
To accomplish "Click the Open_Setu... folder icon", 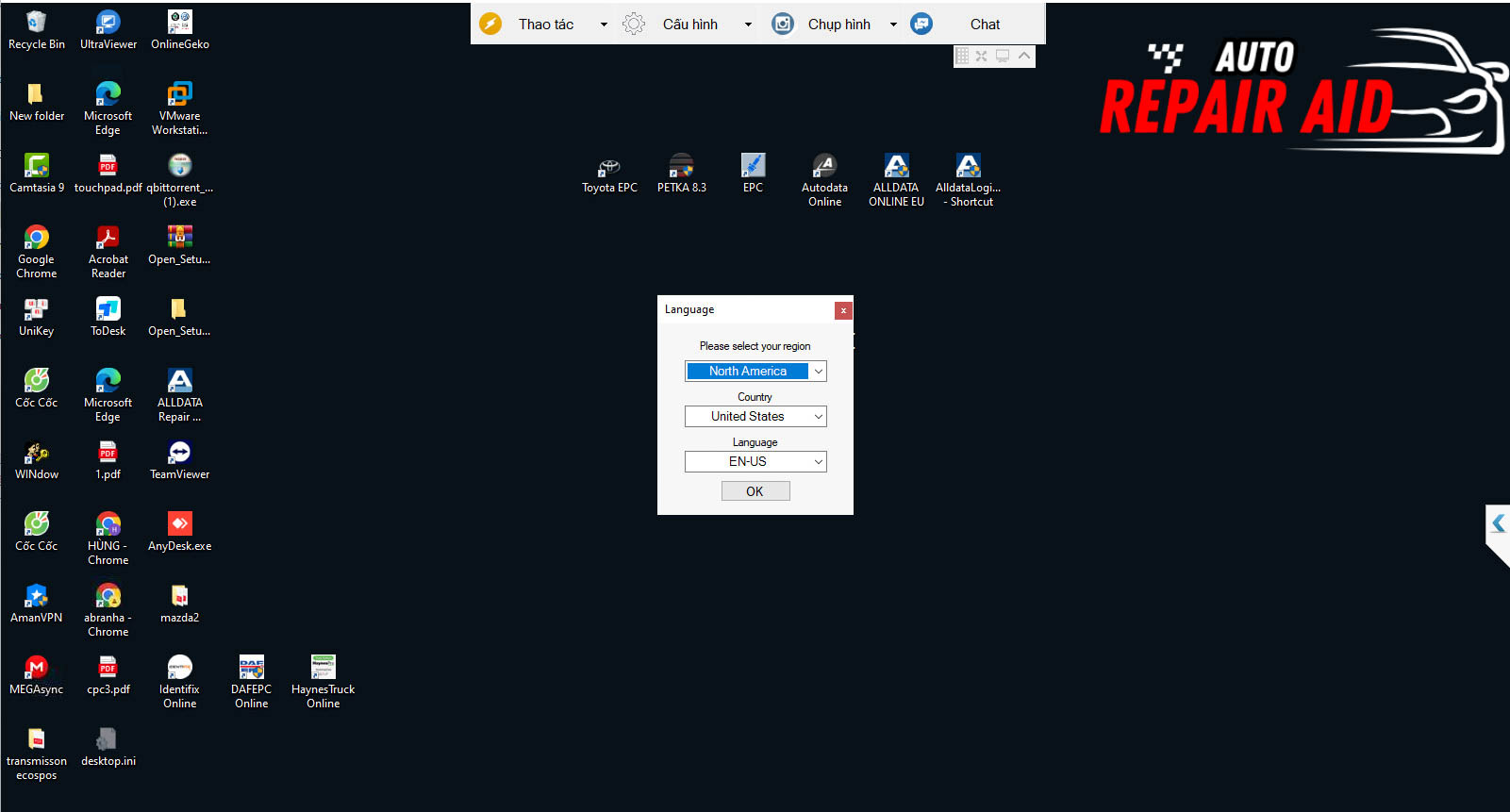I will (180, 317).
